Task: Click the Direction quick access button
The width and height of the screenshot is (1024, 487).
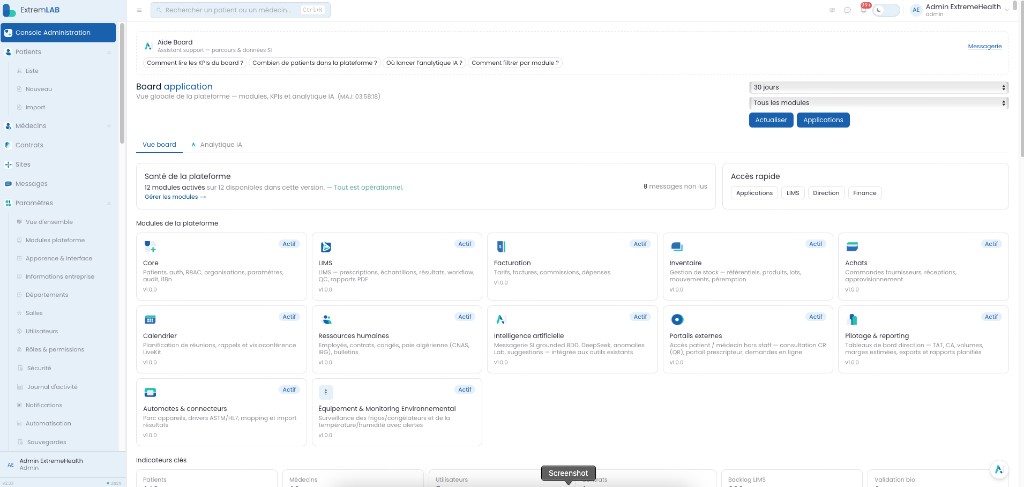Action: (826, 193)
